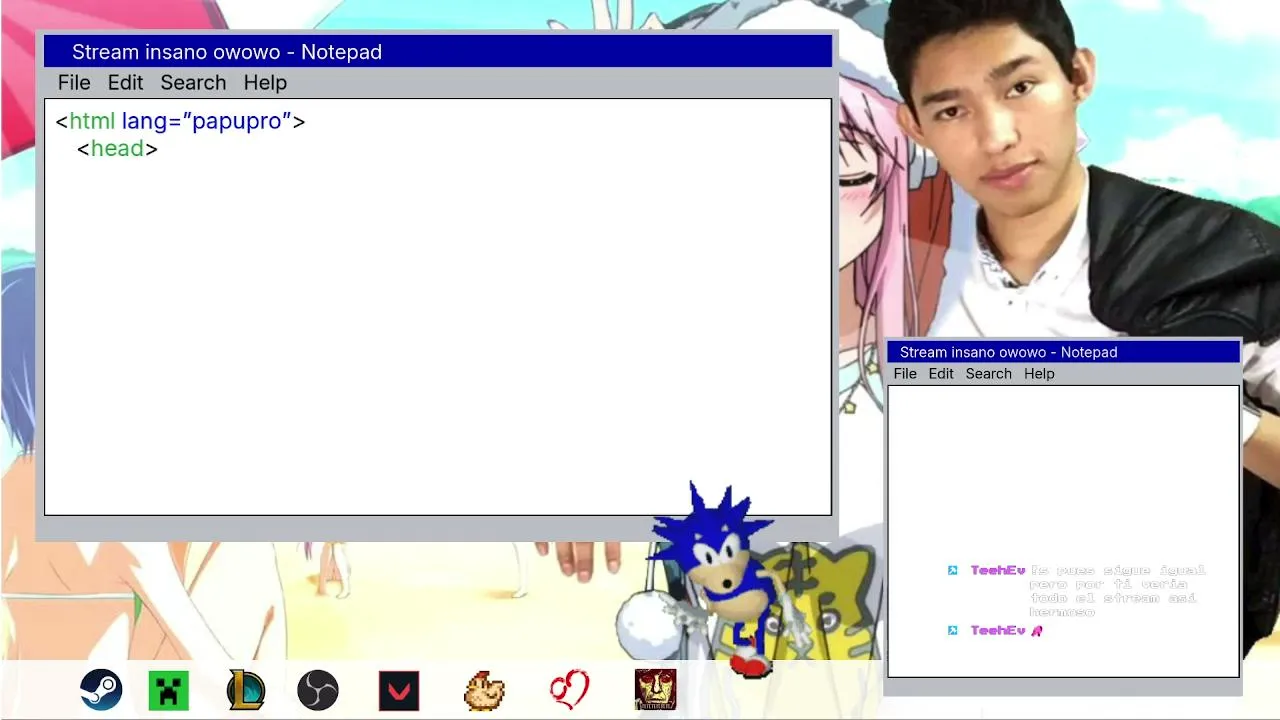
Task: Click the small Notepad window title bar
Action: coord(1064,352)
